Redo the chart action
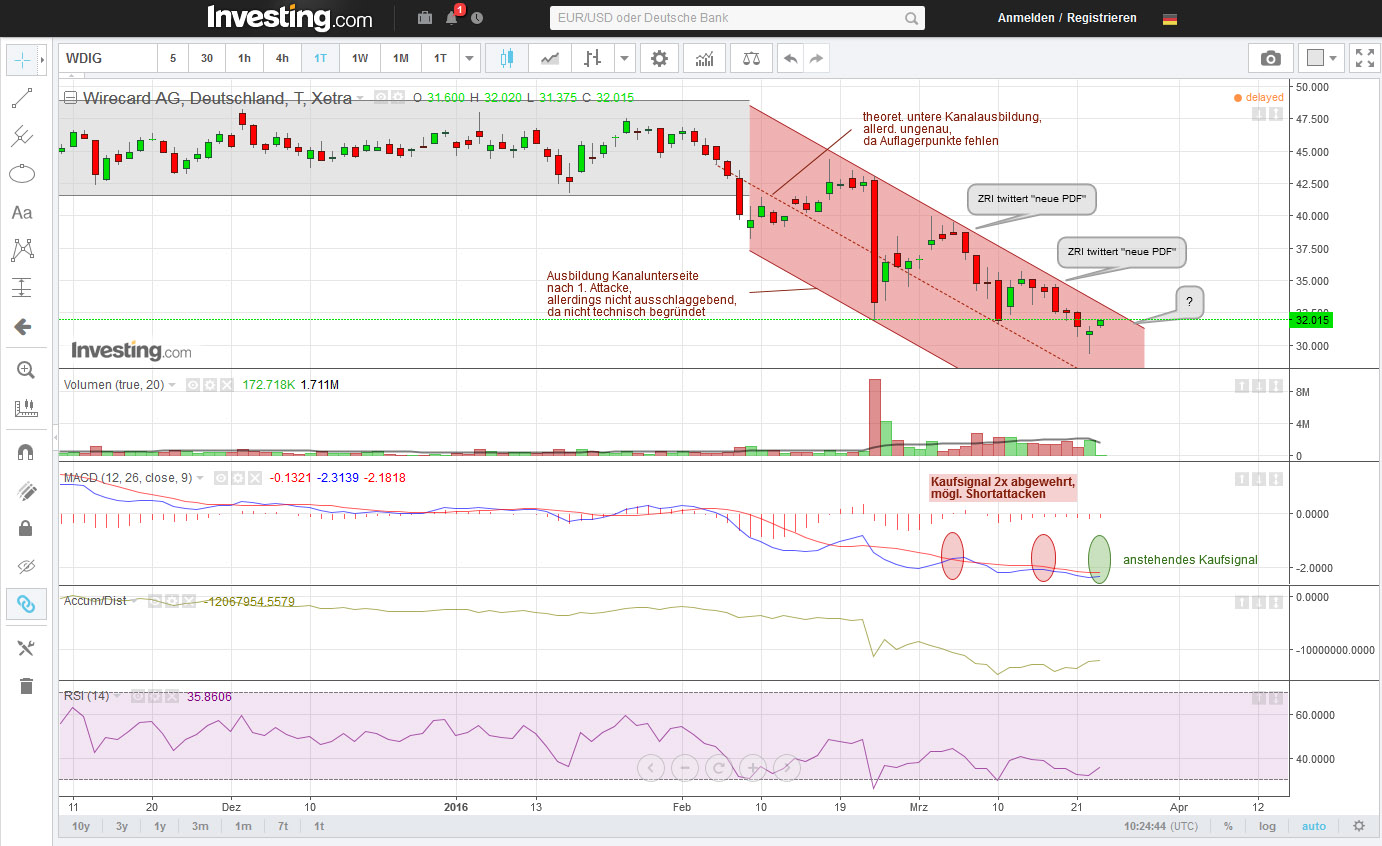The height and width of the screenshot is (846, 1382). click(x=817, y=58)
